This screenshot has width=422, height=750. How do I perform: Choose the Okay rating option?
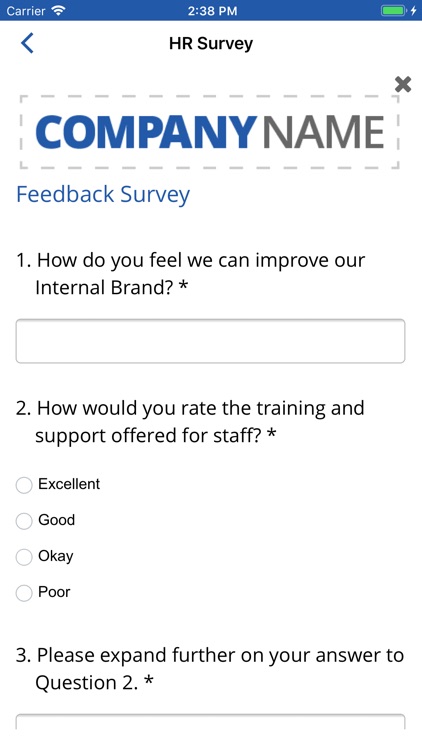24,557
